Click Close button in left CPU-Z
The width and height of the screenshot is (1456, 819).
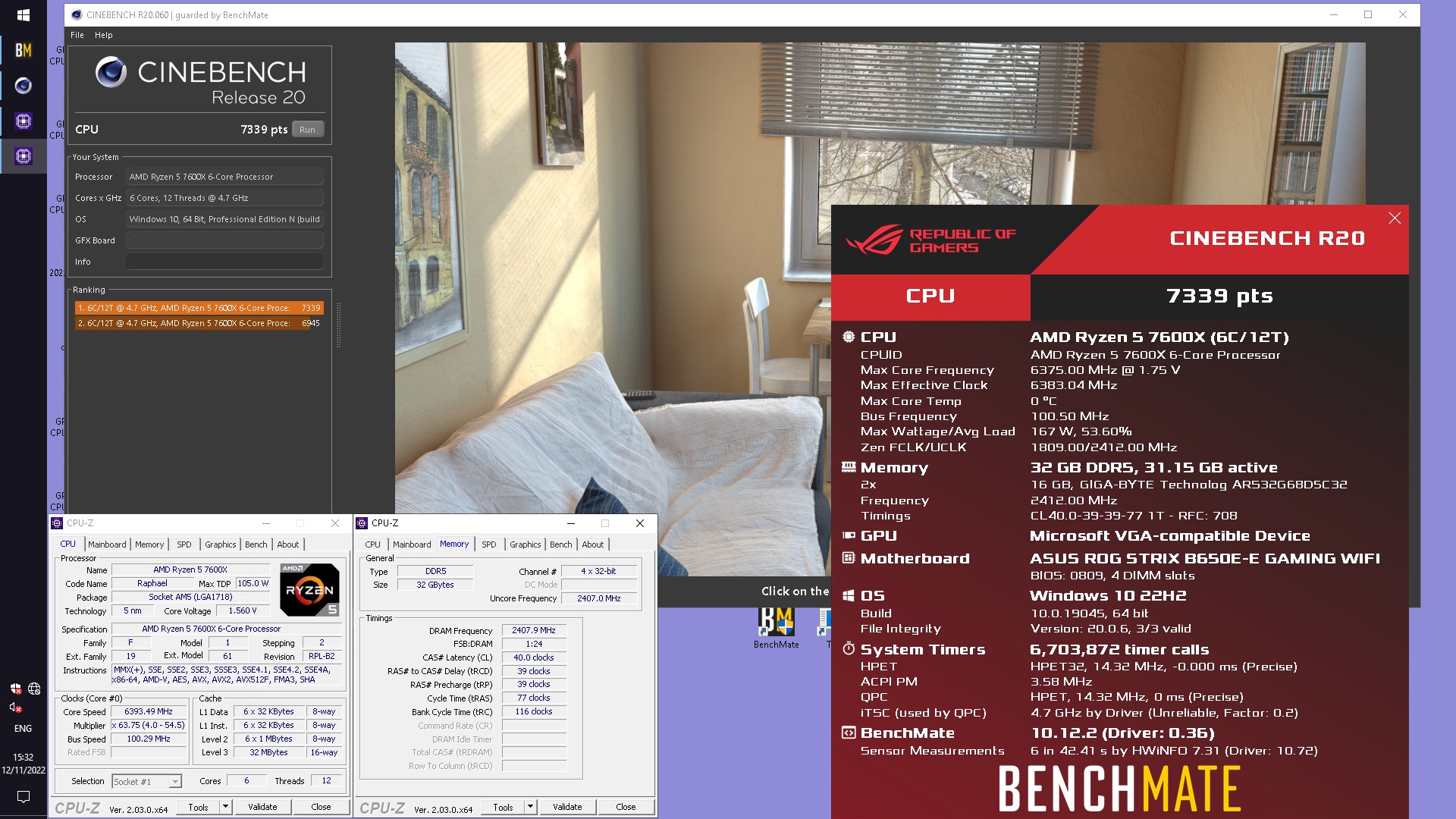tap(321, 807)
